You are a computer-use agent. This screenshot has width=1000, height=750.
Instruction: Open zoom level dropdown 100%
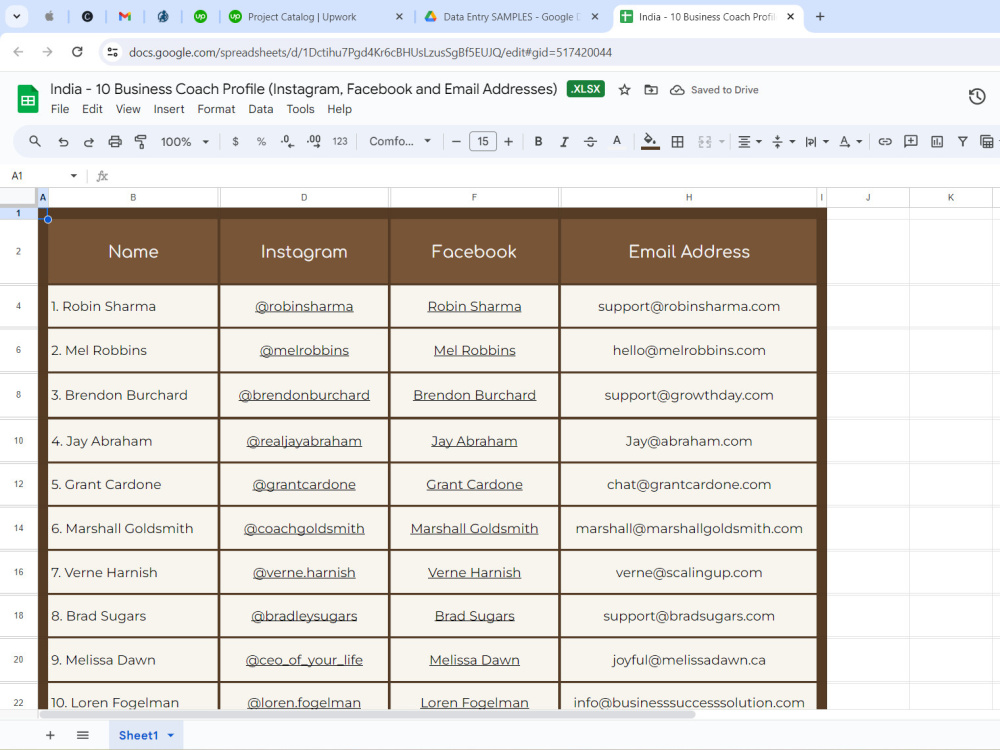(184, 142)
